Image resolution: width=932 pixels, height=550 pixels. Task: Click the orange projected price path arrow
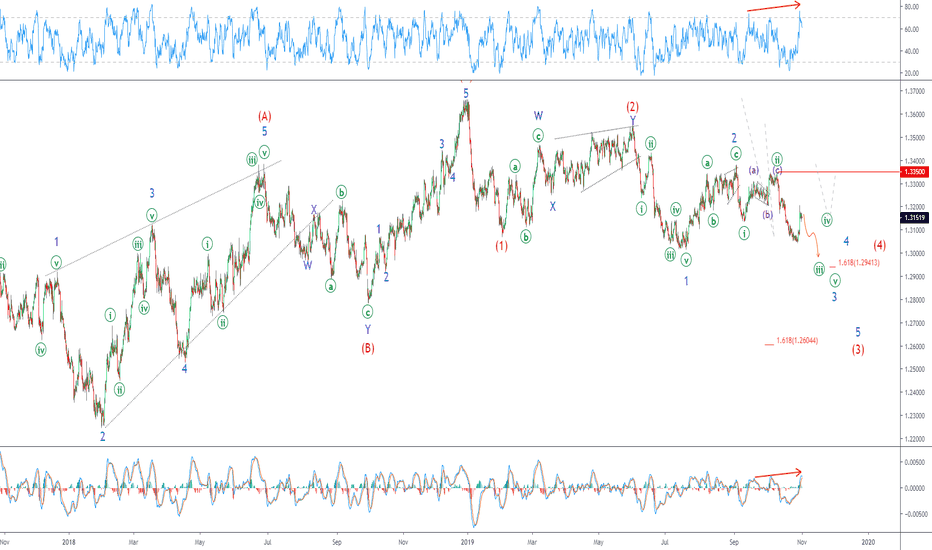pyautogui.click(x=811, y=234)
